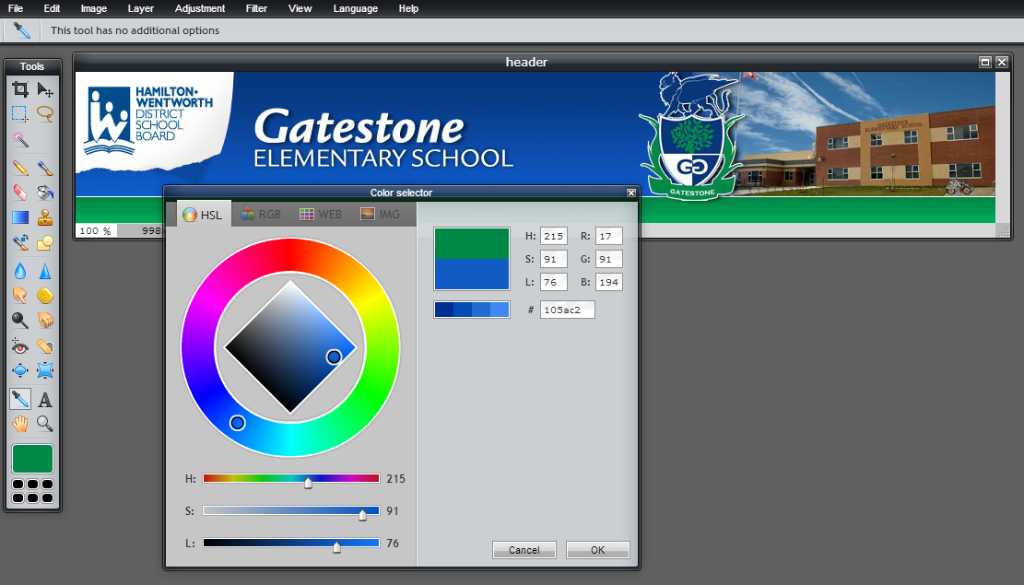Select the Crop tool
Screen dimensions: 1024x585
pyautogui.click(x=20, y=90)
